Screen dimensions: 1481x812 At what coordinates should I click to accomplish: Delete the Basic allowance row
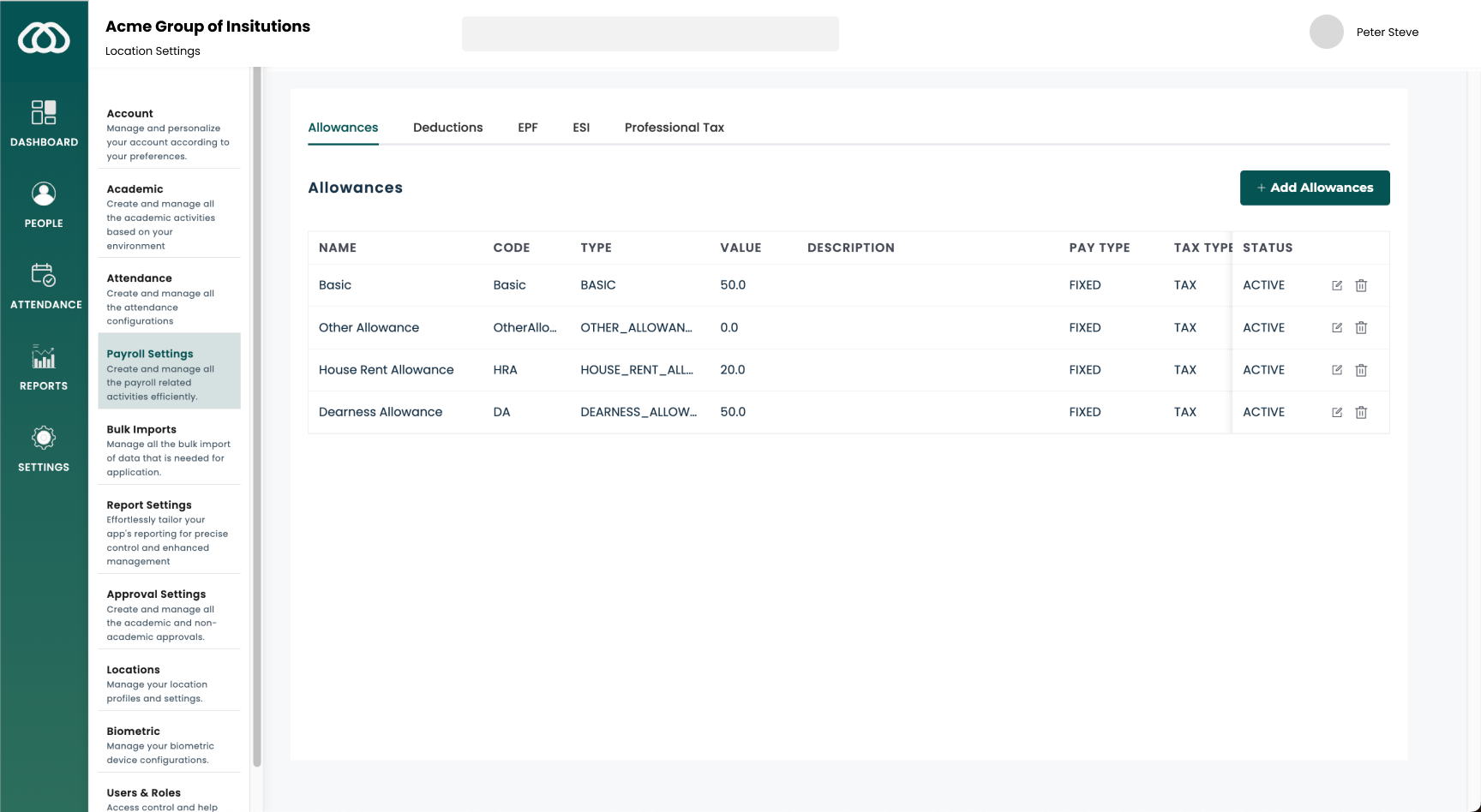click(x=1361, y=285)
